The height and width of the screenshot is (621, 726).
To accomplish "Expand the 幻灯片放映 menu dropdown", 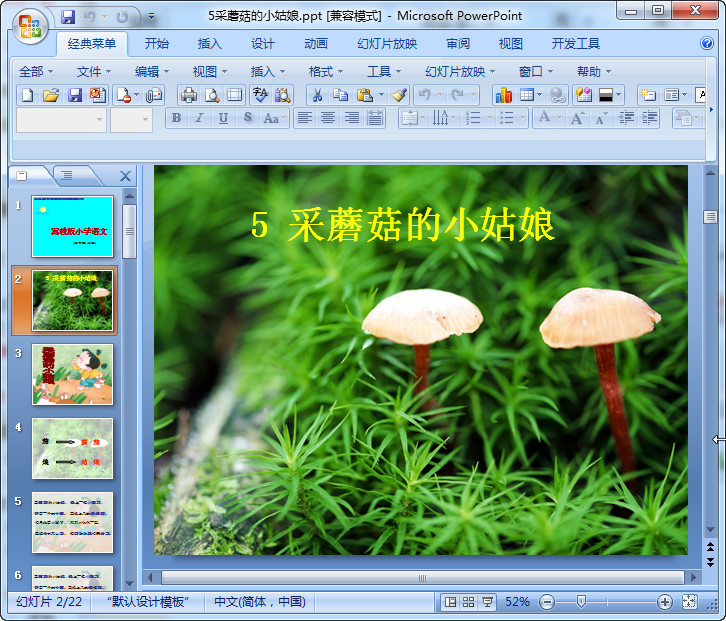I will pyautogui.click(x=460, y=71).
